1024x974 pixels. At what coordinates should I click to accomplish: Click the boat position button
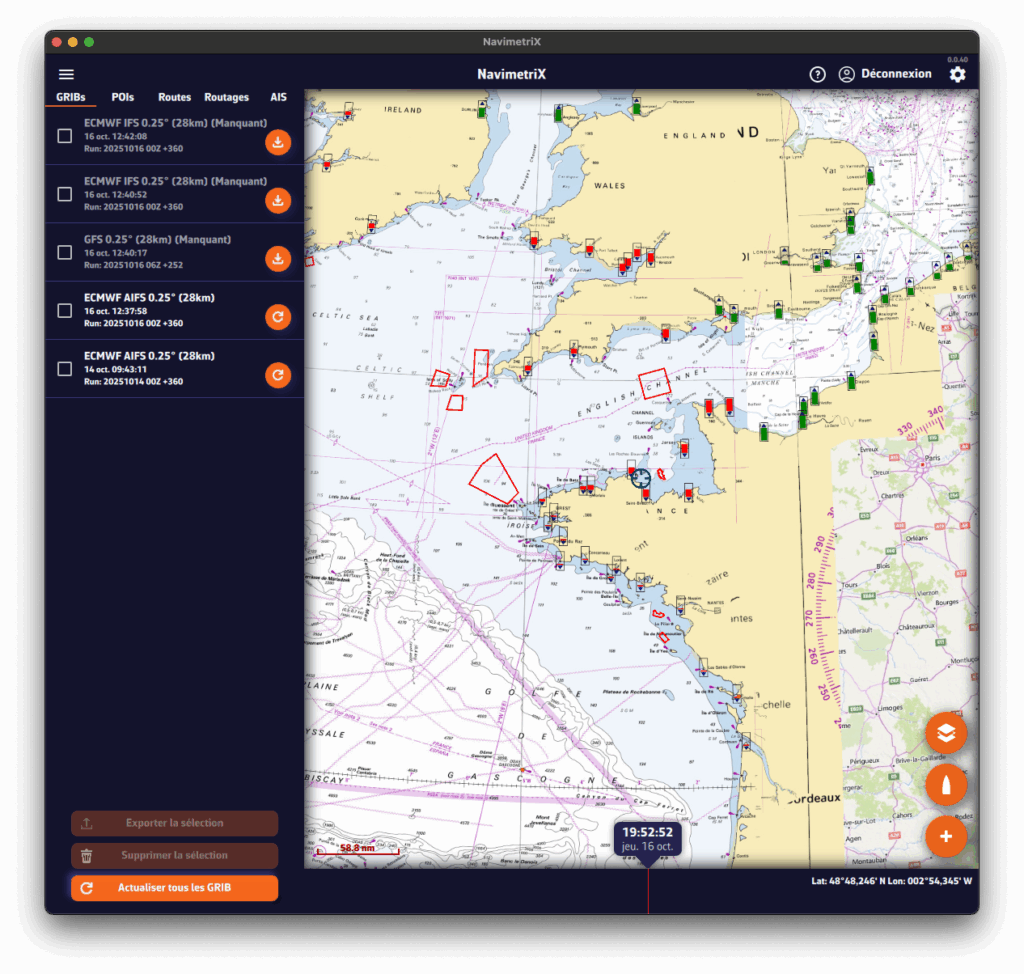pyautogui.click(x=946, y=785)
